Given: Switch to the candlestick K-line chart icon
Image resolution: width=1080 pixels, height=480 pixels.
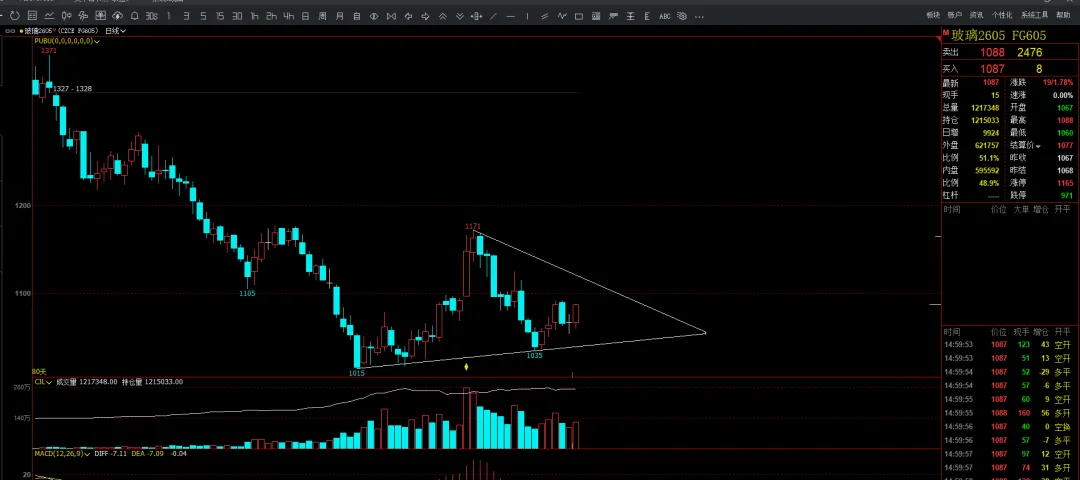Looking at the screenshot, I should [67, 15].
